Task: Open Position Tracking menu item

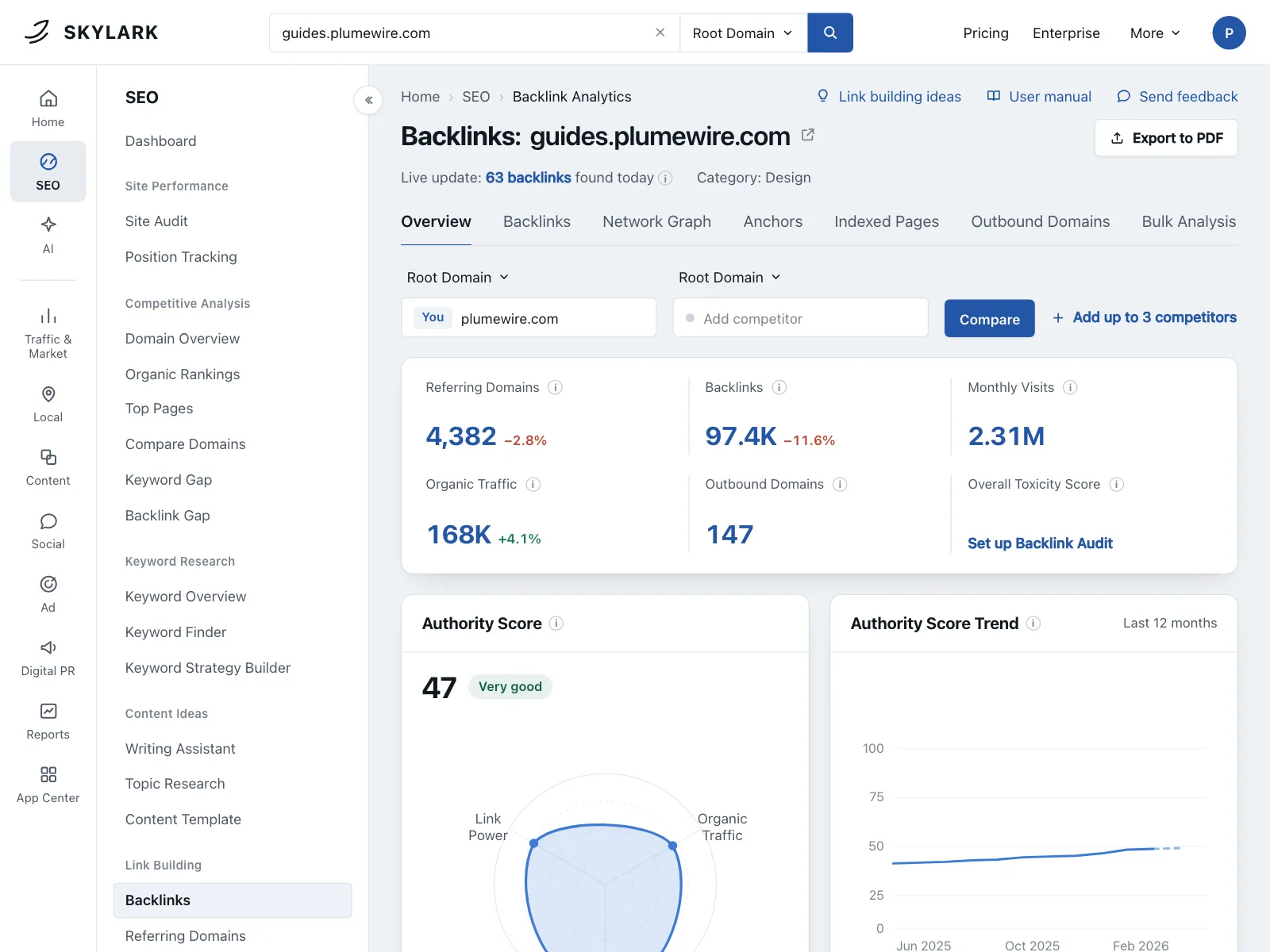Action: click(x=181, y=257)
